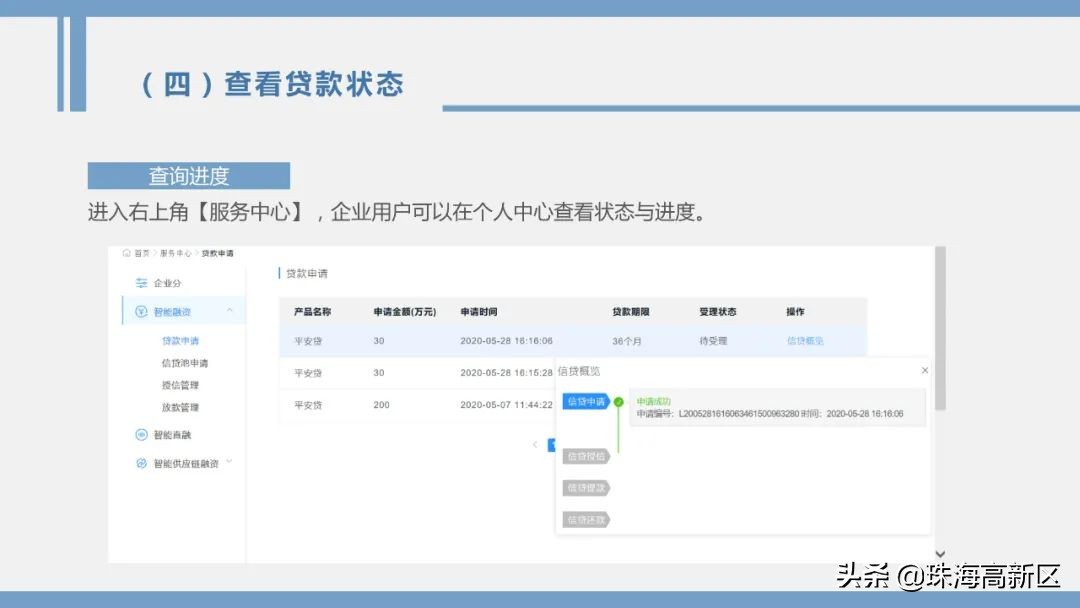Click the 智能融资 menu icon
The height and width of the screenshot is (608, 1080).
(x=139, y=311)
